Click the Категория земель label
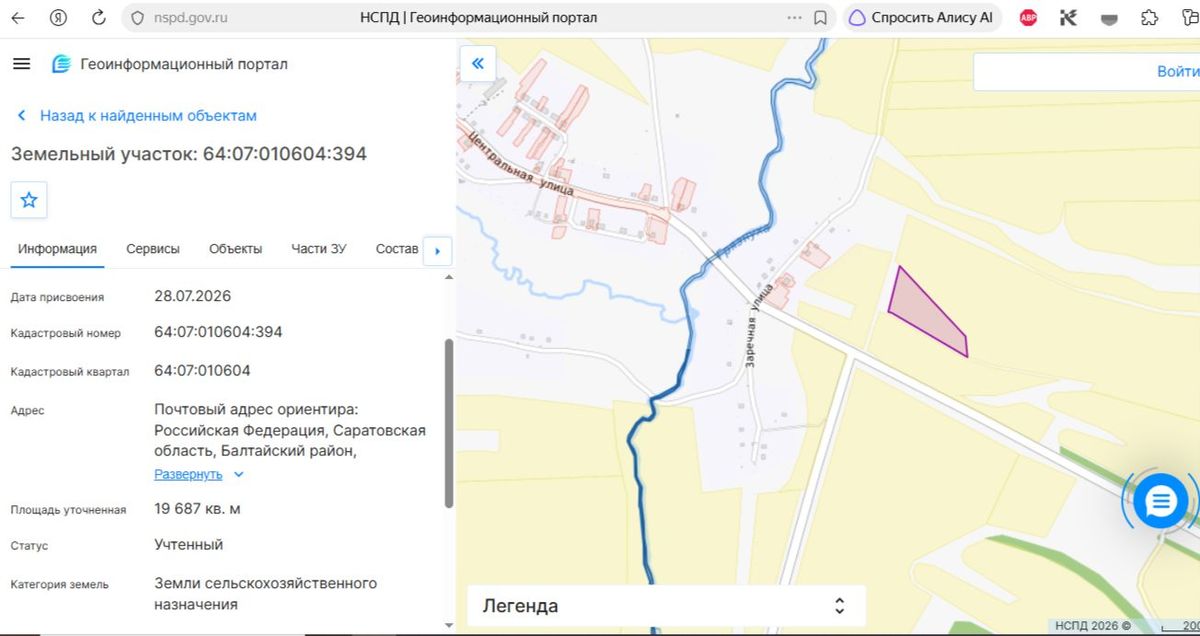 (60, 584)
